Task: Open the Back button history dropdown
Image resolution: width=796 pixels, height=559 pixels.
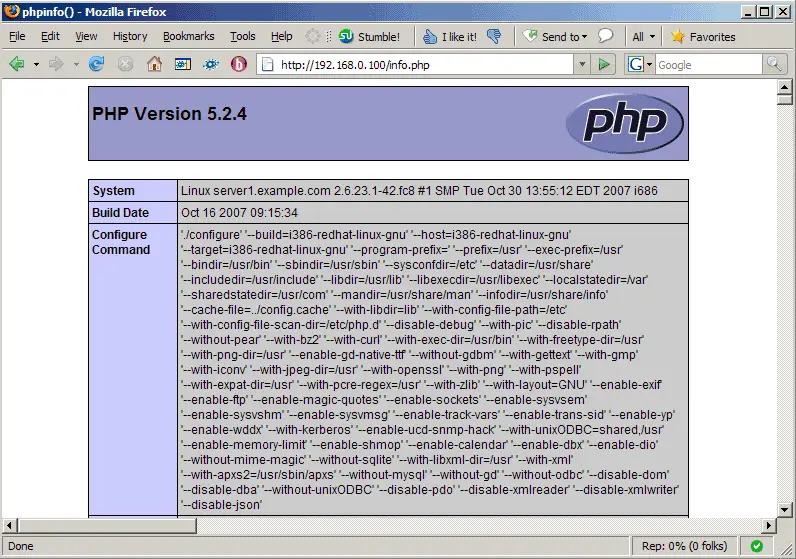Action: (x=36, y=64)
